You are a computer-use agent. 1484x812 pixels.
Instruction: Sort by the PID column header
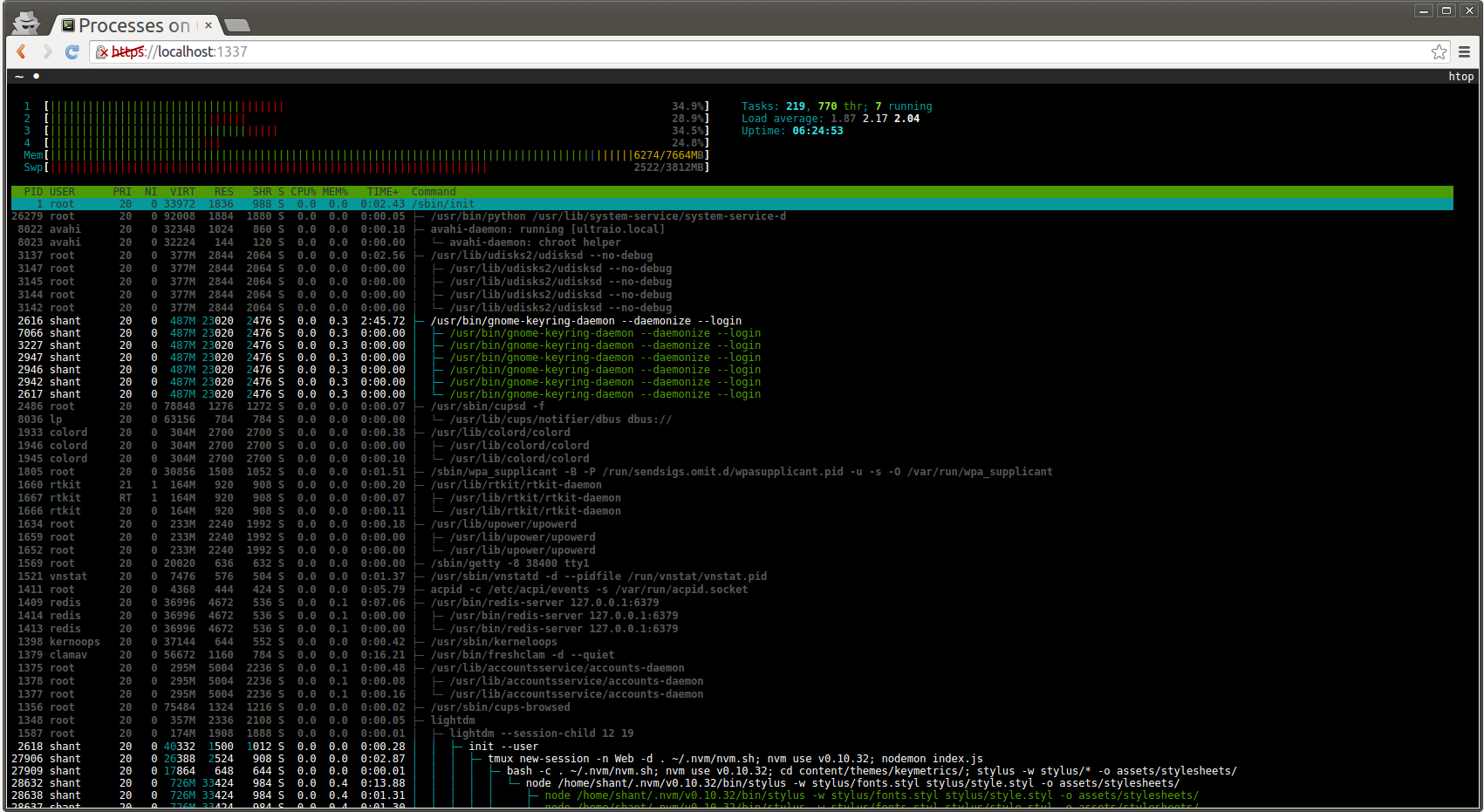click(33, 192)
